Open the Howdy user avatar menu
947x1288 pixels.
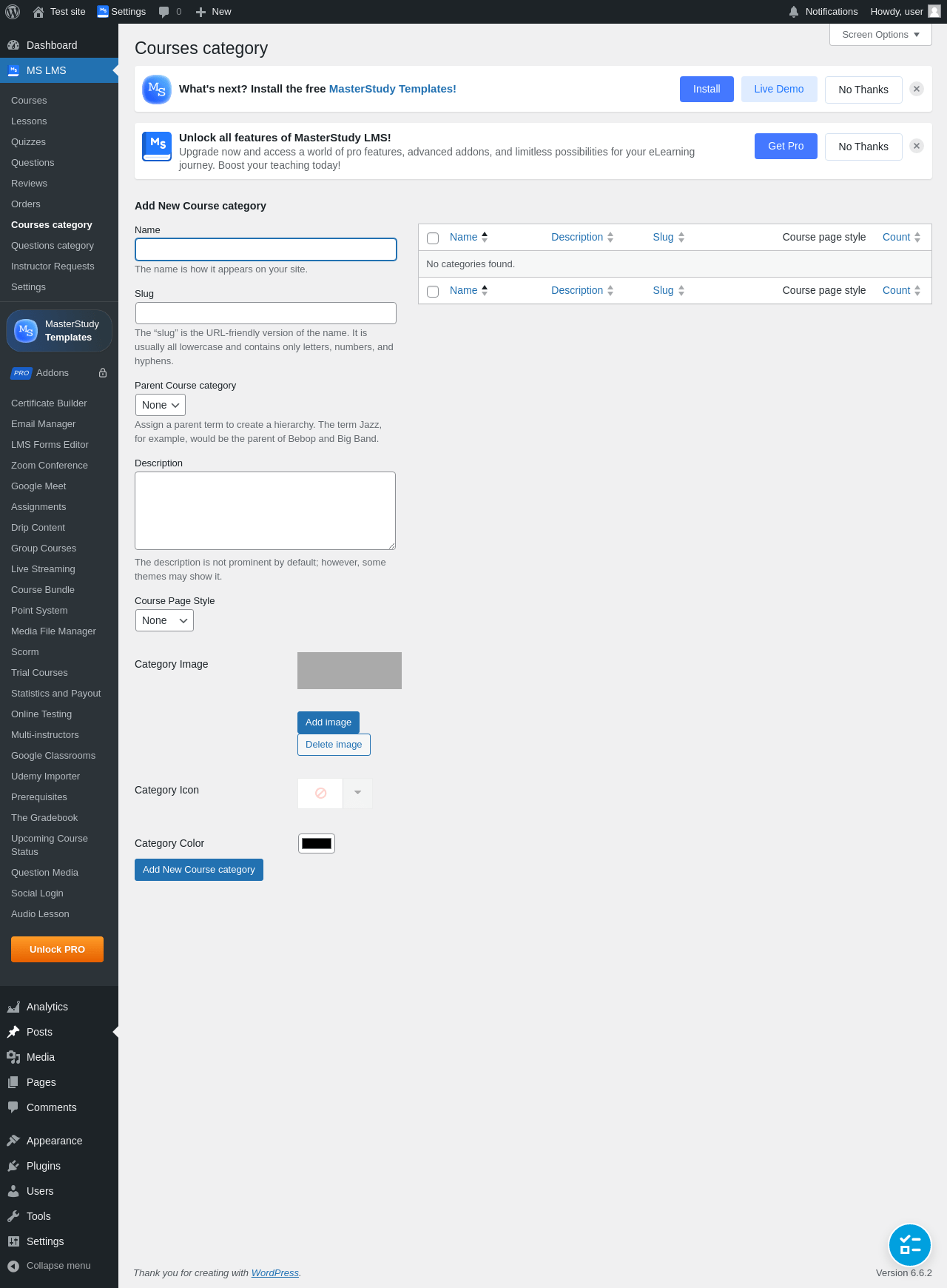[905, 12]
